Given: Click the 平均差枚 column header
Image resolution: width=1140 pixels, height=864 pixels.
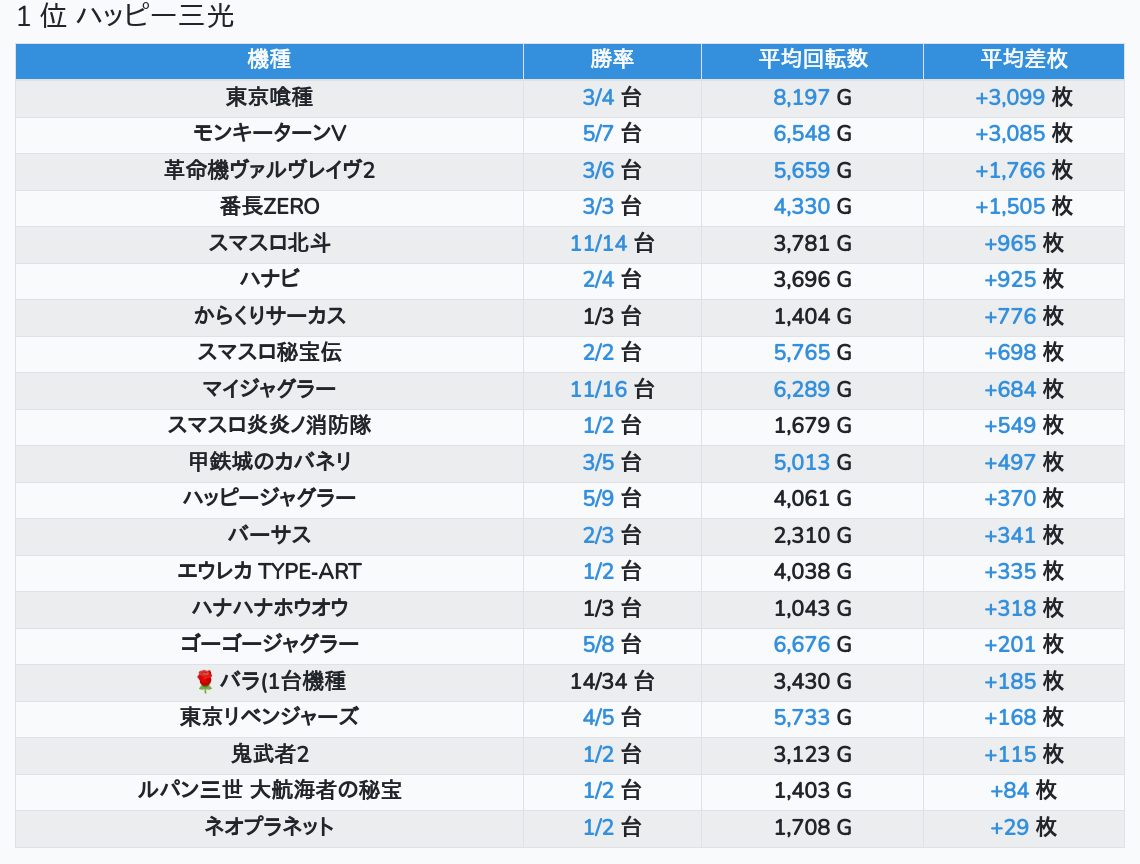Looking at the screenshot, I should coord(1023,60).
